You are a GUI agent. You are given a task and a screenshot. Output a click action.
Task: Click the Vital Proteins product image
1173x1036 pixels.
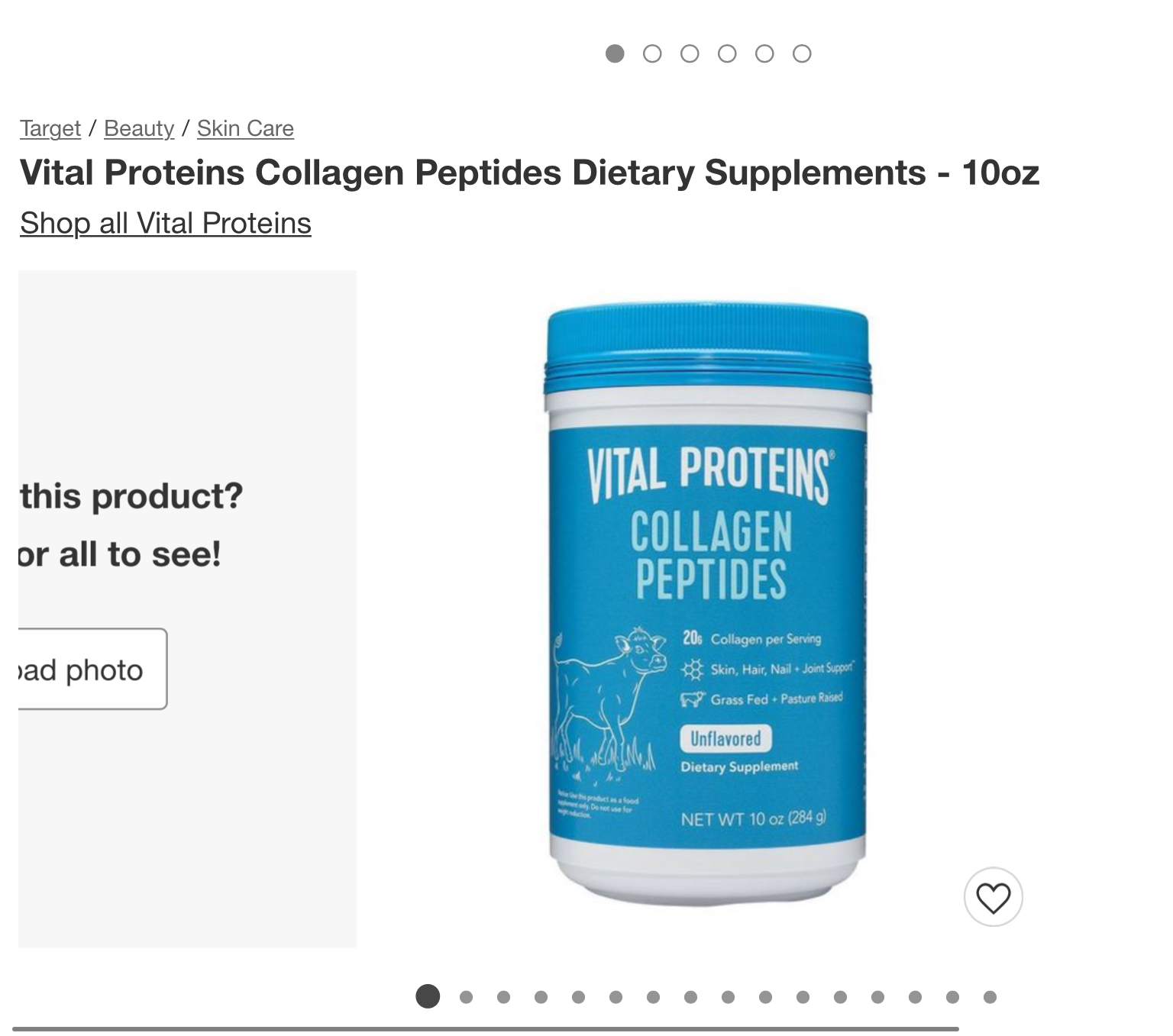708,607
